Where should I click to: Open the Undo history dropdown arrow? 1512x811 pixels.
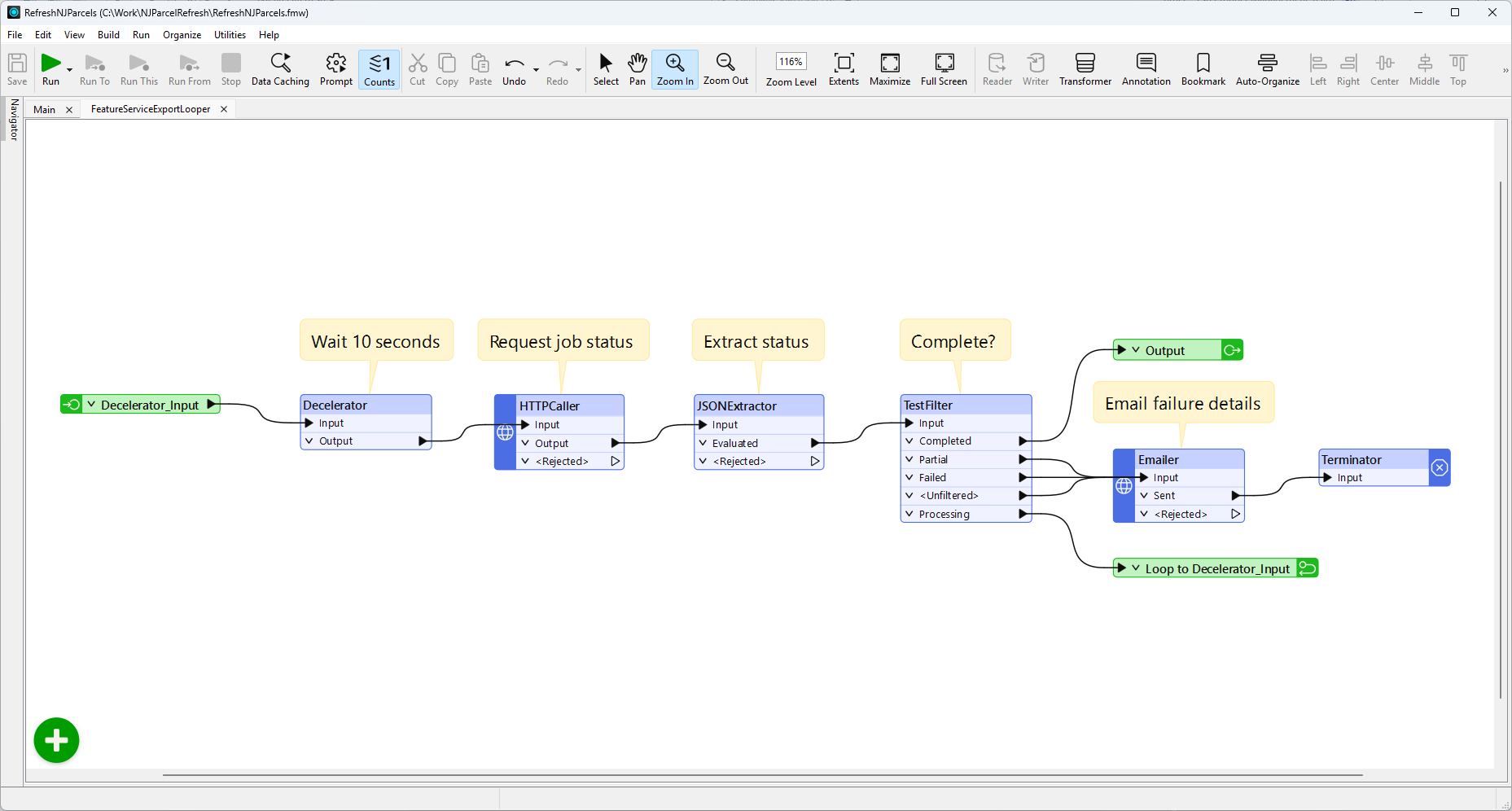[x=536, y=70]
